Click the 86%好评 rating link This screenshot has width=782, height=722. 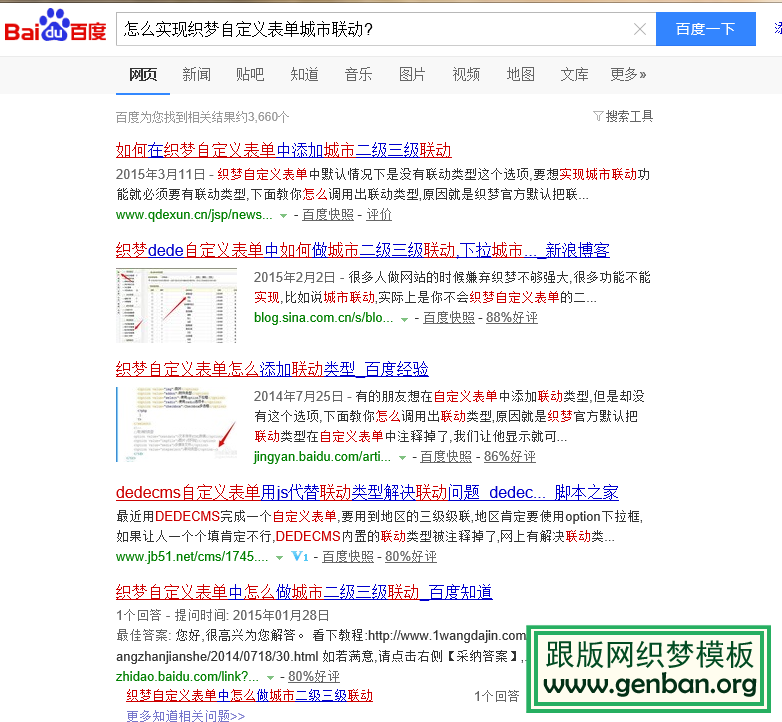(x=510, y=456)
